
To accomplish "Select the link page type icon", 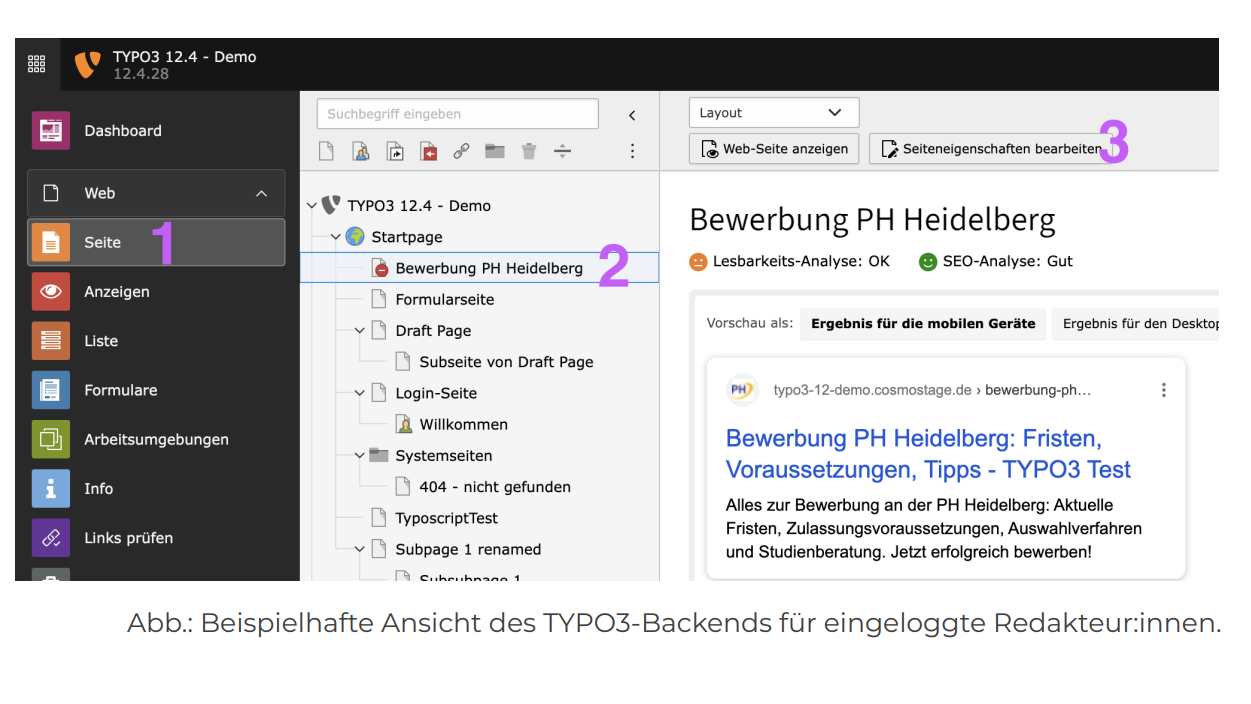I will pyautogui.click(x=461, y=151).
